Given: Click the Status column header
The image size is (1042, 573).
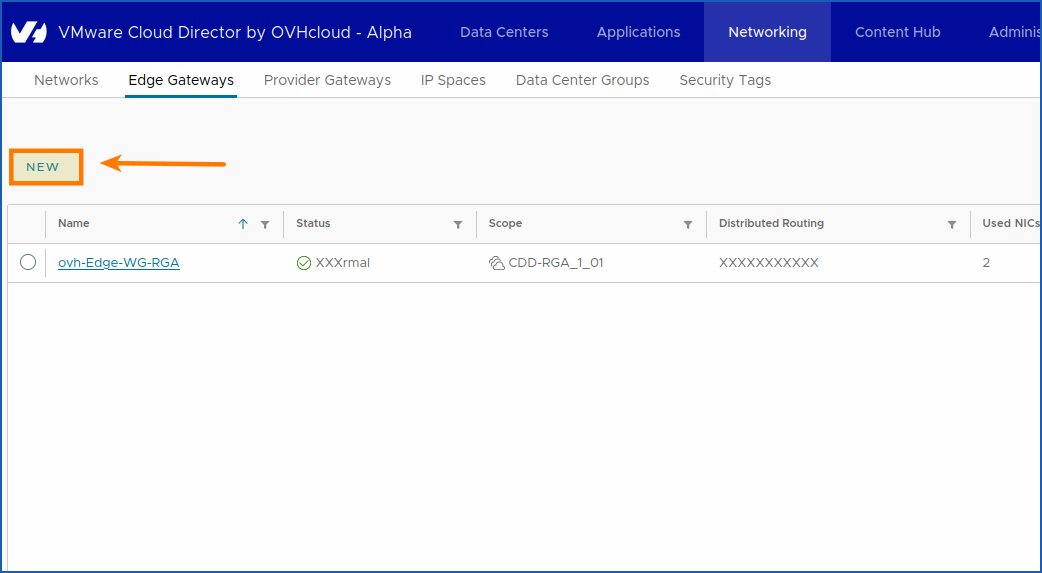Looking at the screenshot, I should point(313,223).
